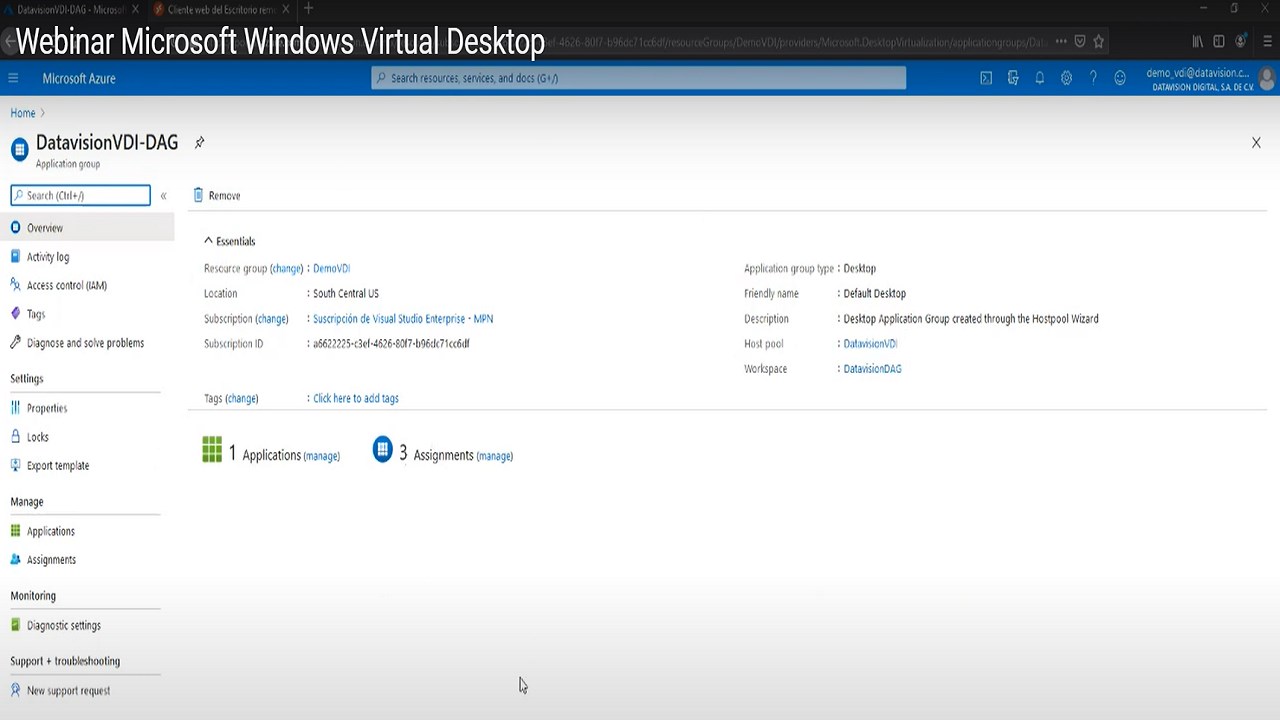Viewport: 1280px width, 720px height.
Task: Open portal settings gear icon
Action: tap(1066, 78)
